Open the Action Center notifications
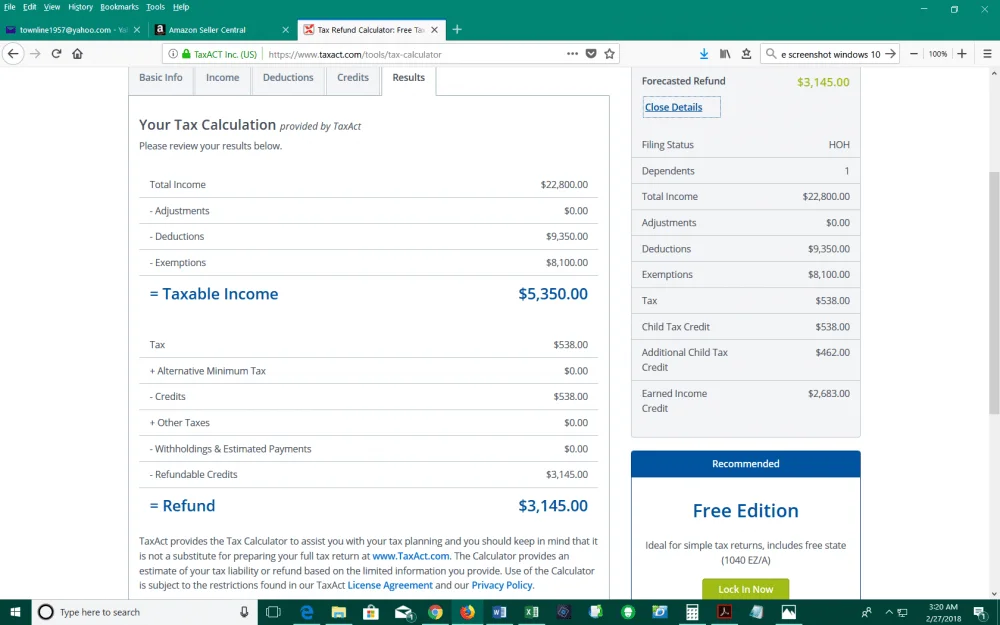Screen dimensions: 1000x625 coord(981,613)
